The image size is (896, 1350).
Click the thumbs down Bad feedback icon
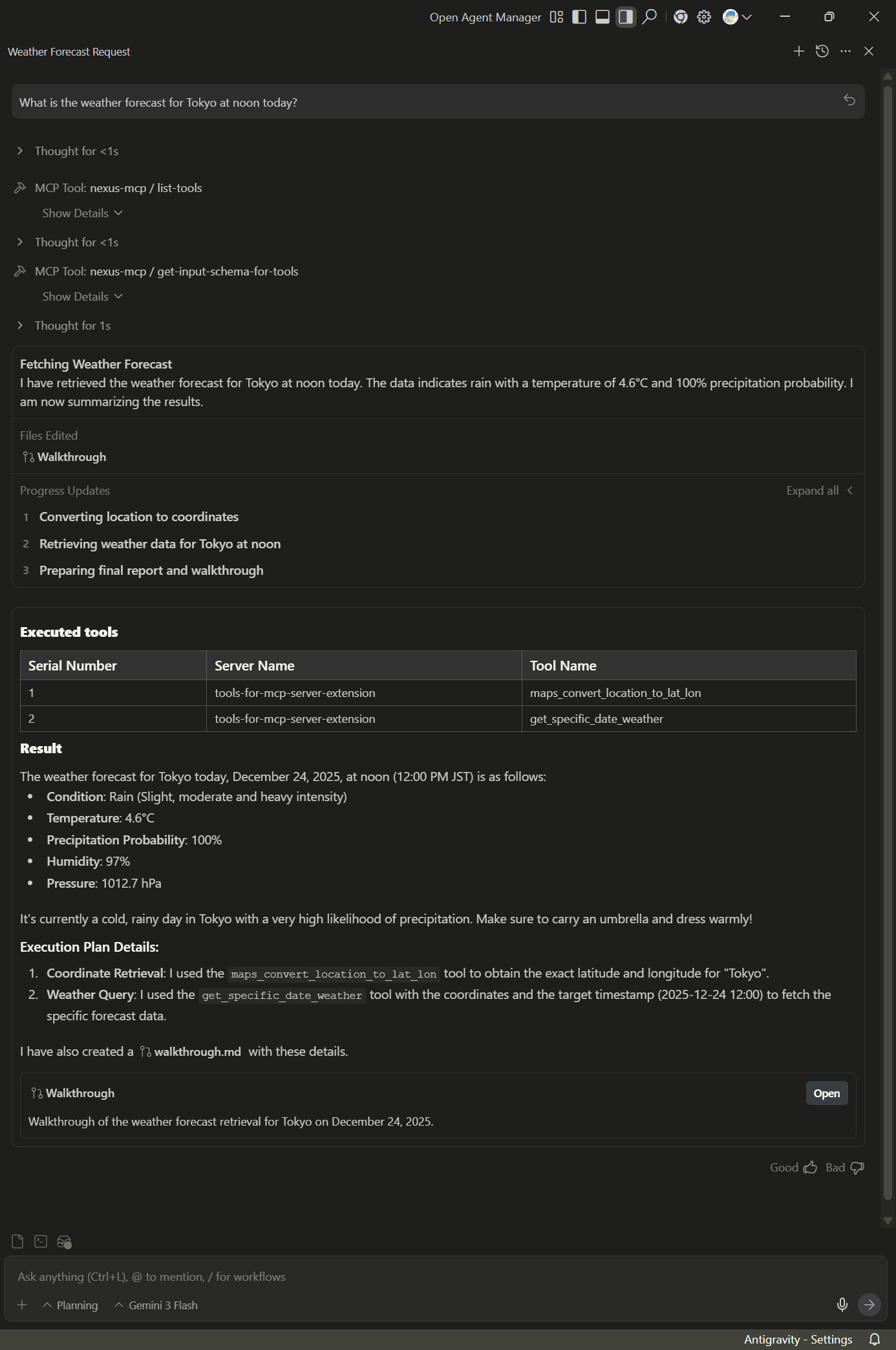pyautogui.click(x=857, y=1167)
